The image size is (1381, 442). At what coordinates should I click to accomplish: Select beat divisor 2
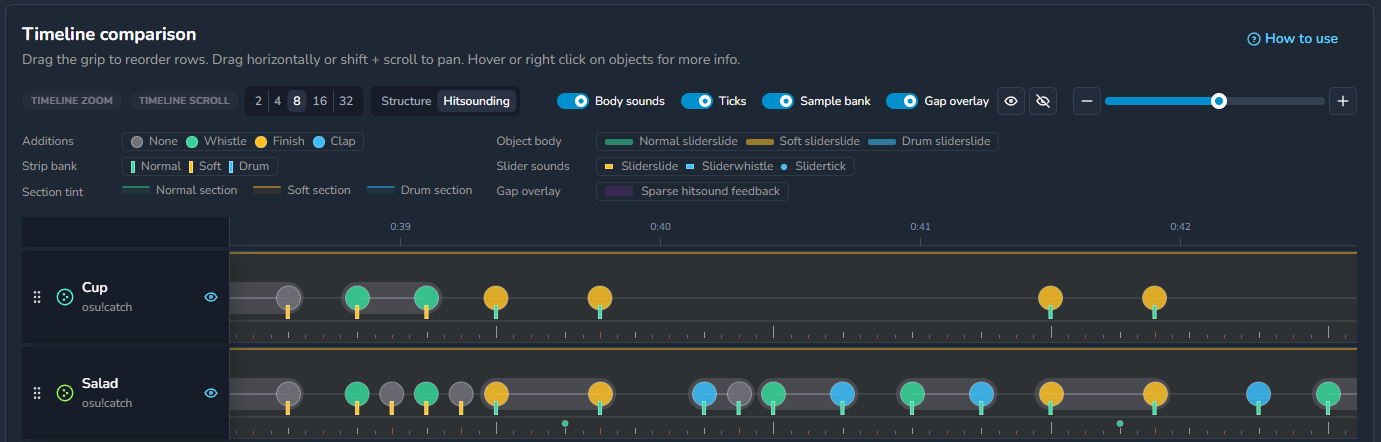coord(258,101)
